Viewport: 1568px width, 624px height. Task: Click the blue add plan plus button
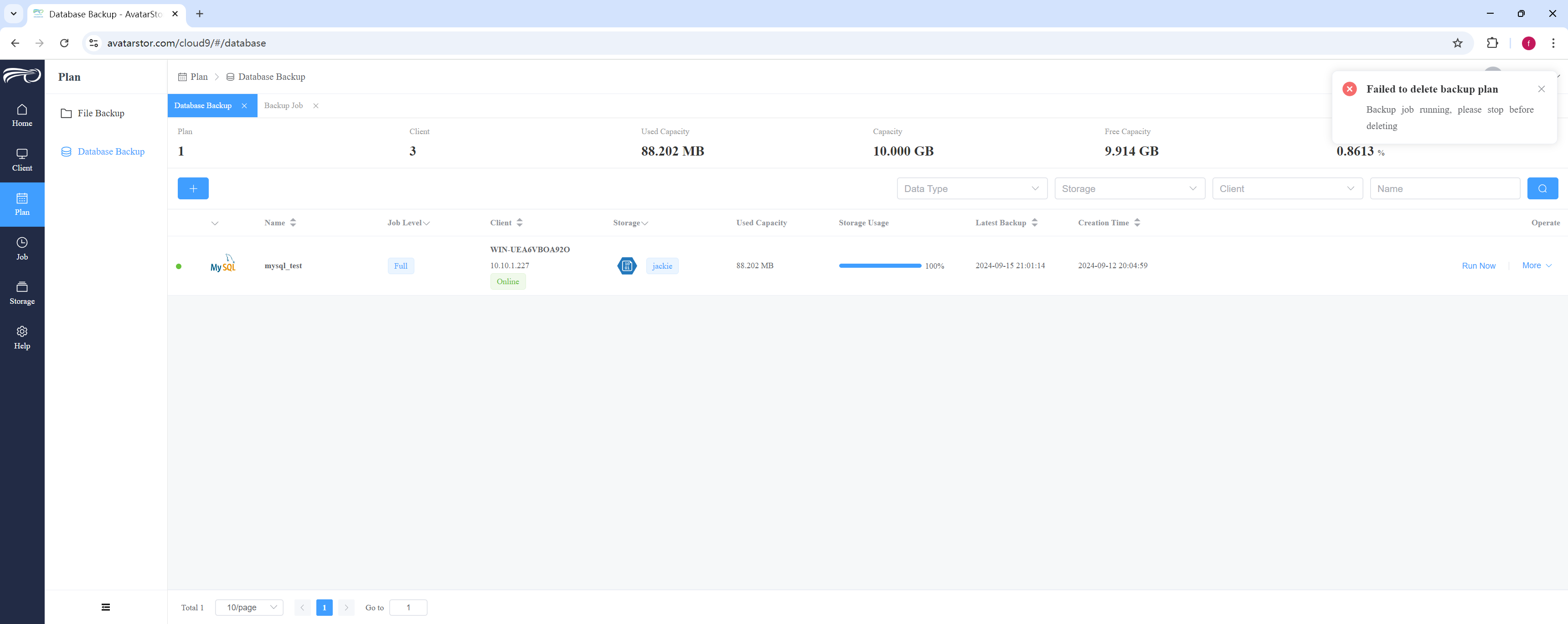tap(193, 188)
